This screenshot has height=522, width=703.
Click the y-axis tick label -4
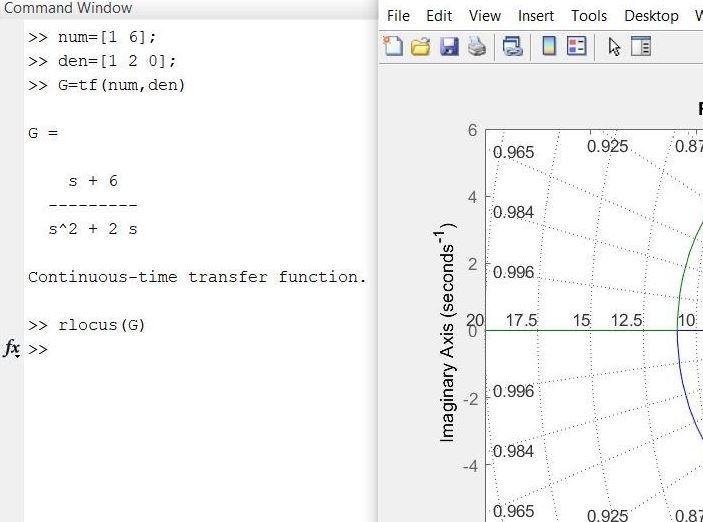470,466
